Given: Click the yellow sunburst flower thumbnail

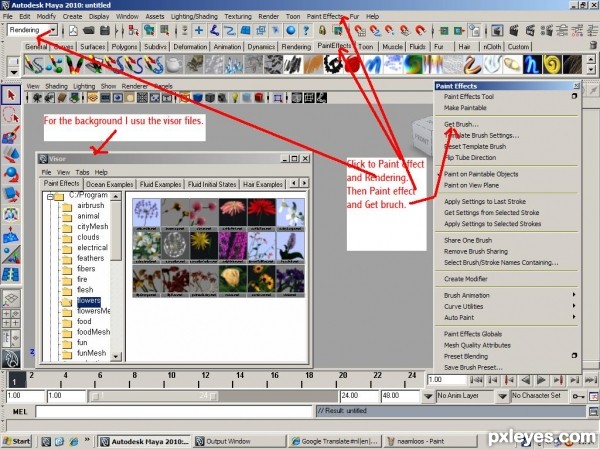Looking at the screenshot, I should [204, 248].
